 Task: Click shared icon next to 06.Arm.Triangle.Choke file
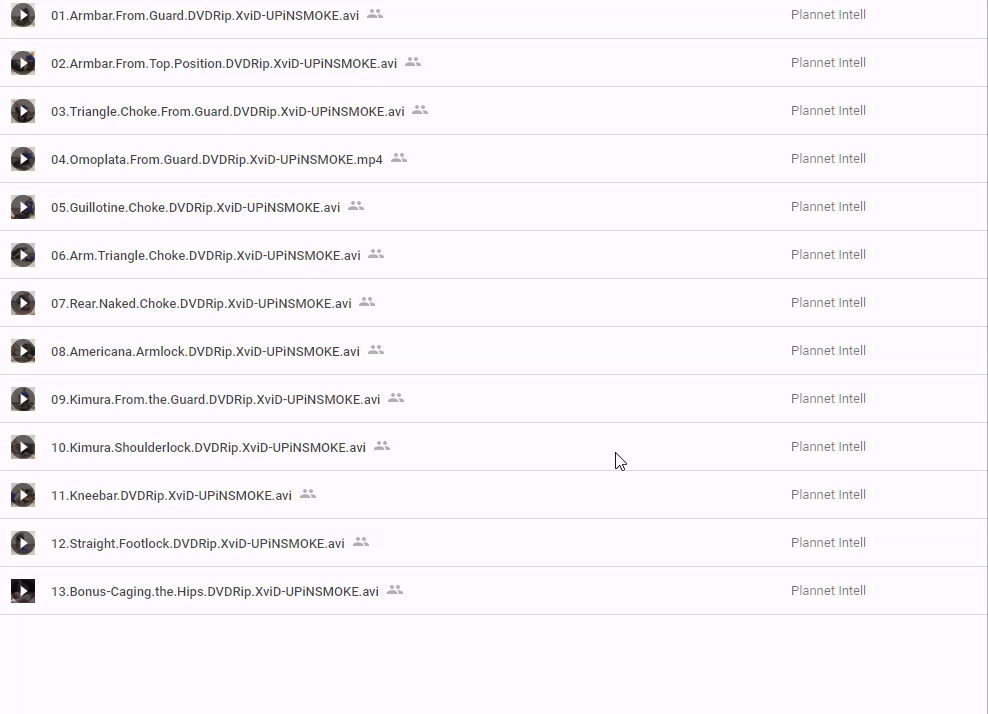pos(376,254)
